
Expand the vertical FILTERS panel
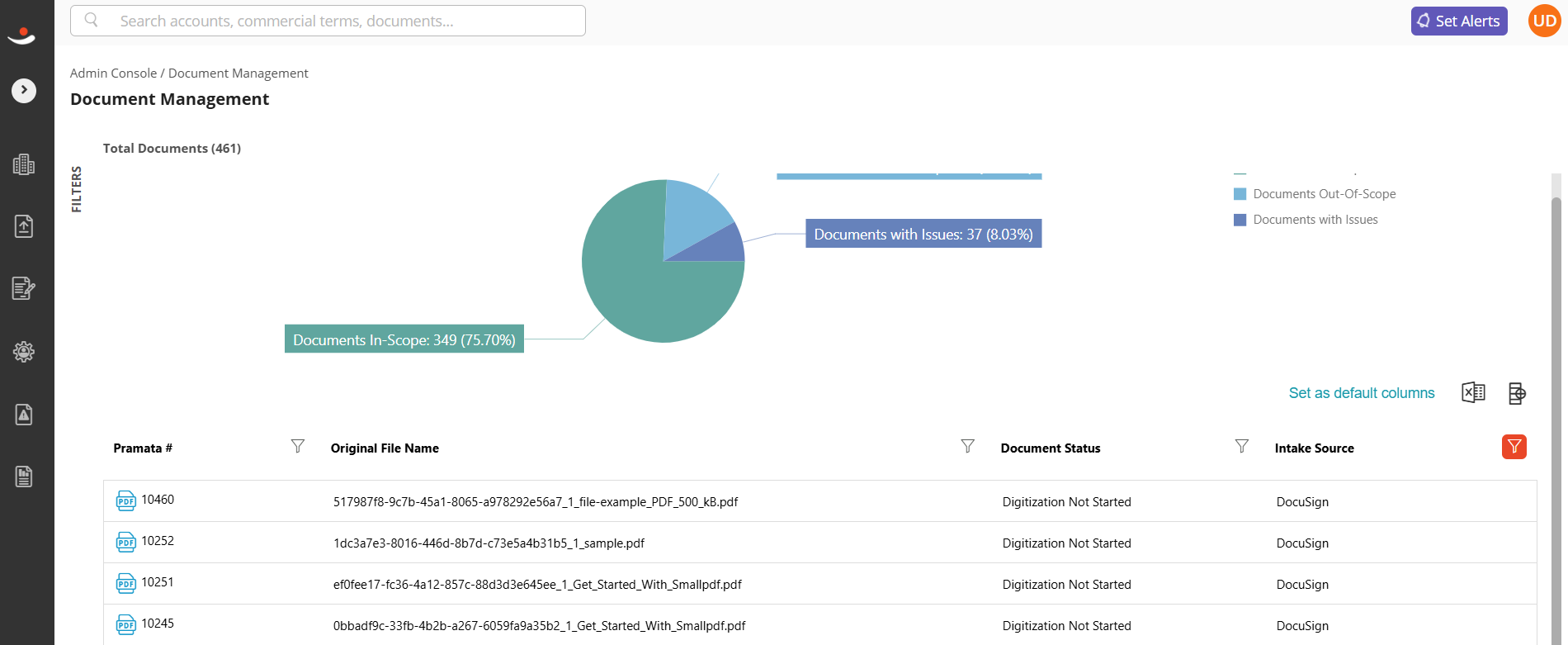coord(77,189)
